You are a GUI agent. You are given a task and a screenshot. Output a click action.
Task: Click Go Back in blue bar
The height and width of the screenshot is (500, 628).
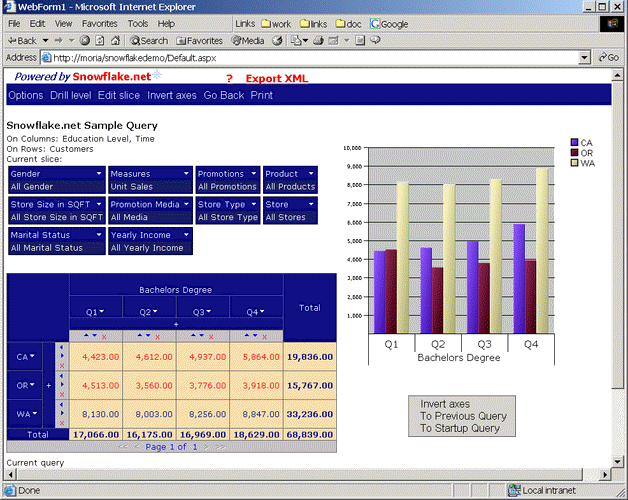224,95
